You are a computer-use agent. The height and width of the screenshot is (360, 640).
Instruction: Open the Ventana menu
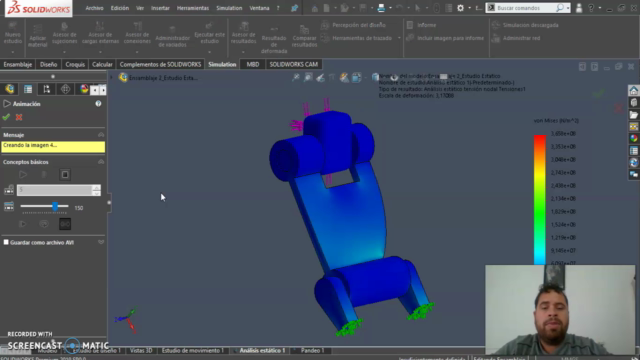coord(259,8)
